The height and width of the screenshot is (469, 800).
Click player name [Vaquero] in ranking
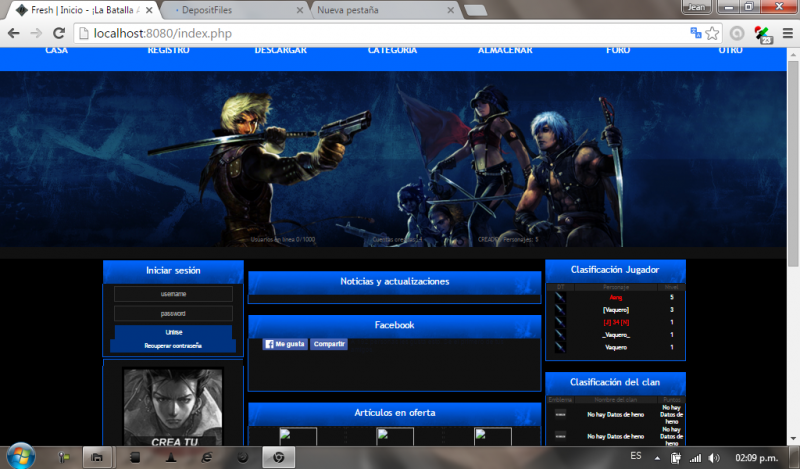(x=616, y=310)
